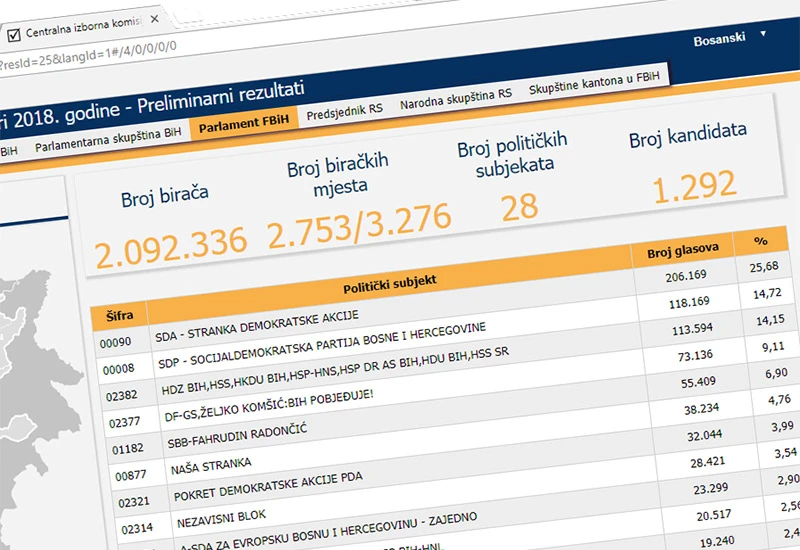This screenshot has height=550, width=800.
Task: Click the Broj birača value 2.092.336
Action: coord(171,247)
